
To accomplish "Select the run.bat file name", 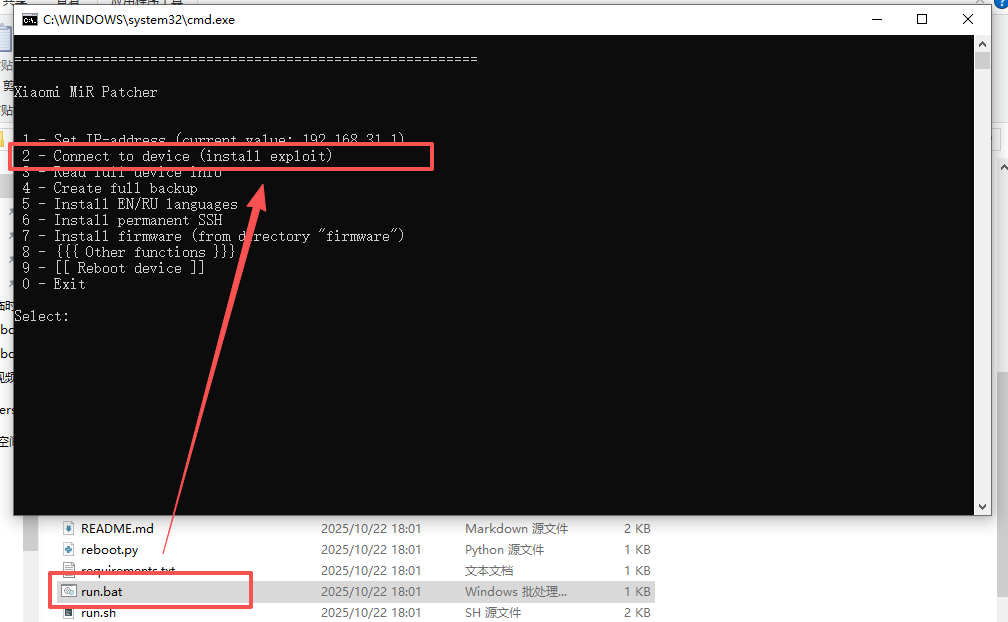I will pos(102,591).
